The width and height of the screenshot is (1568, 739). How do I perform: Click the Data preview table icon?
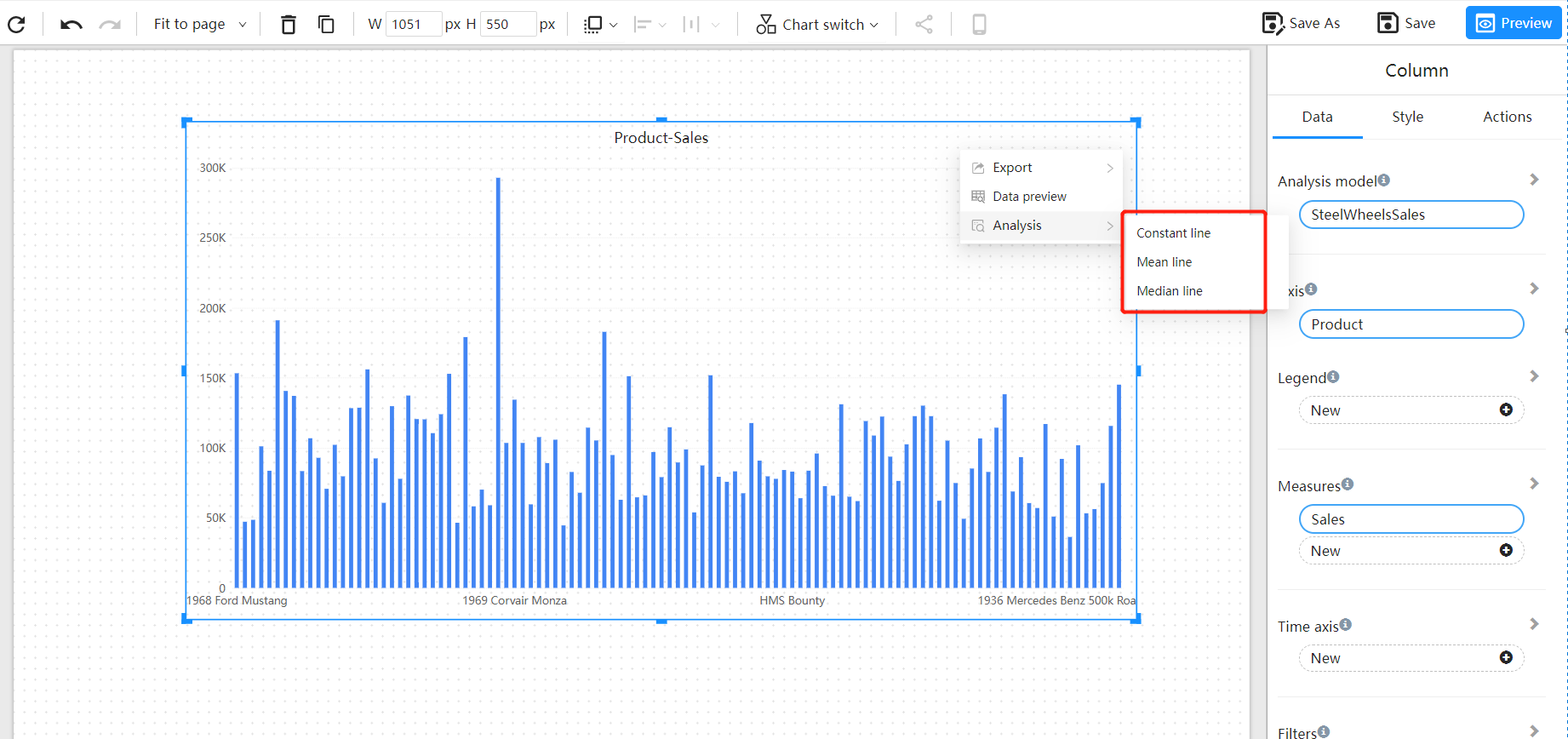[x=978, y=197]
